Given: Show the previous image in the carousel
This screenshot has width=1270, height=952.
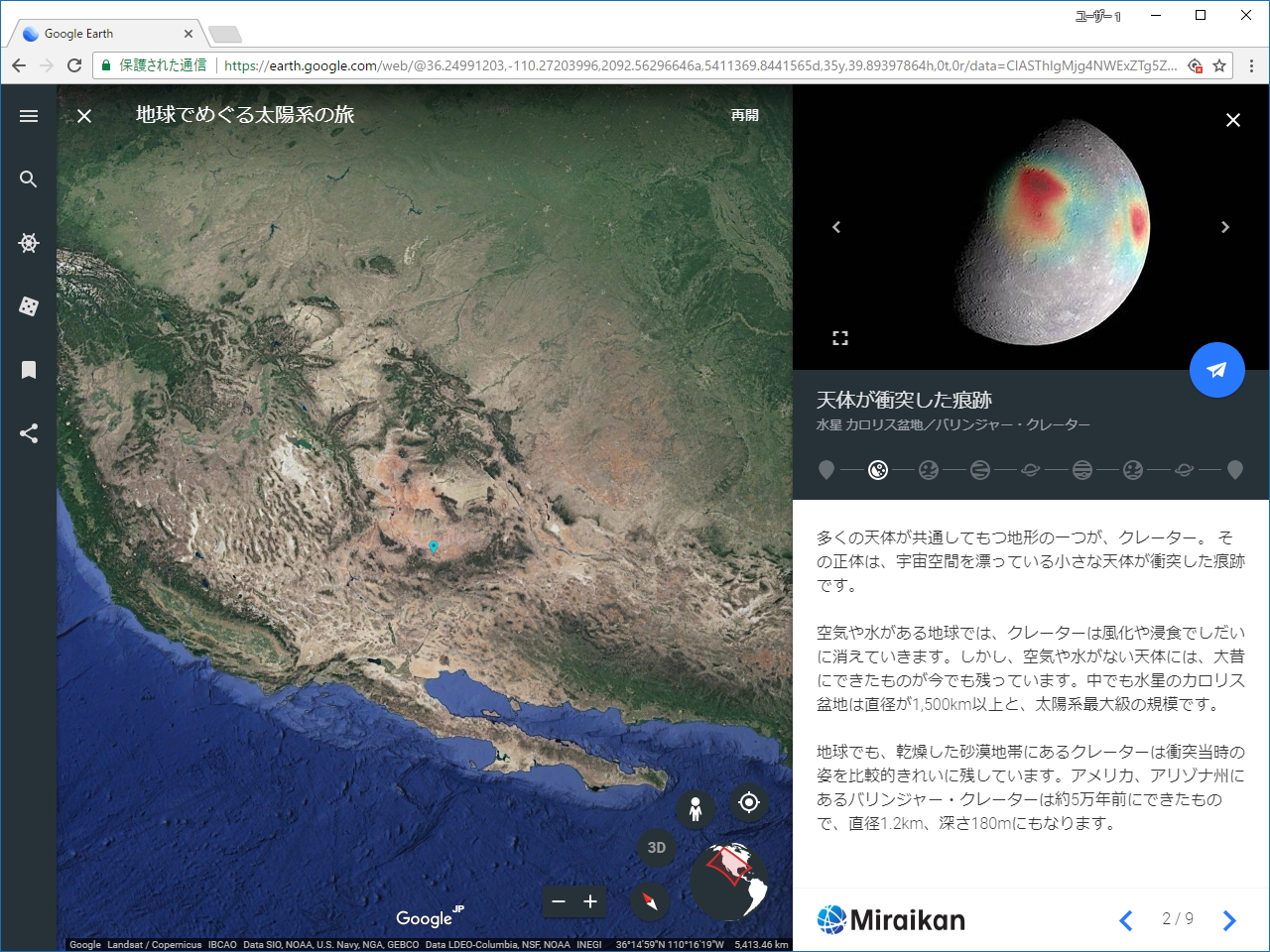Looking at the screenshot, I should (836, 227).
